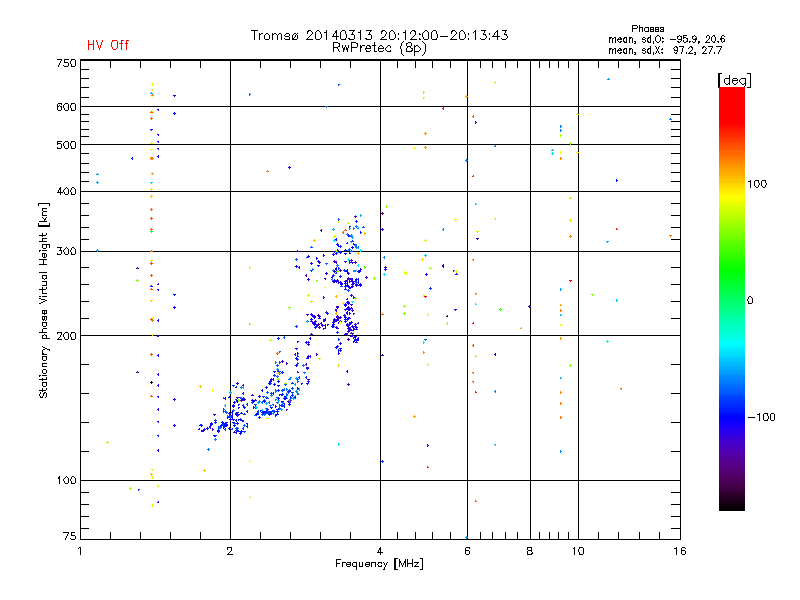Click the x-axis tick label '1'
This screenshot has width=800, height=600.
80,551
